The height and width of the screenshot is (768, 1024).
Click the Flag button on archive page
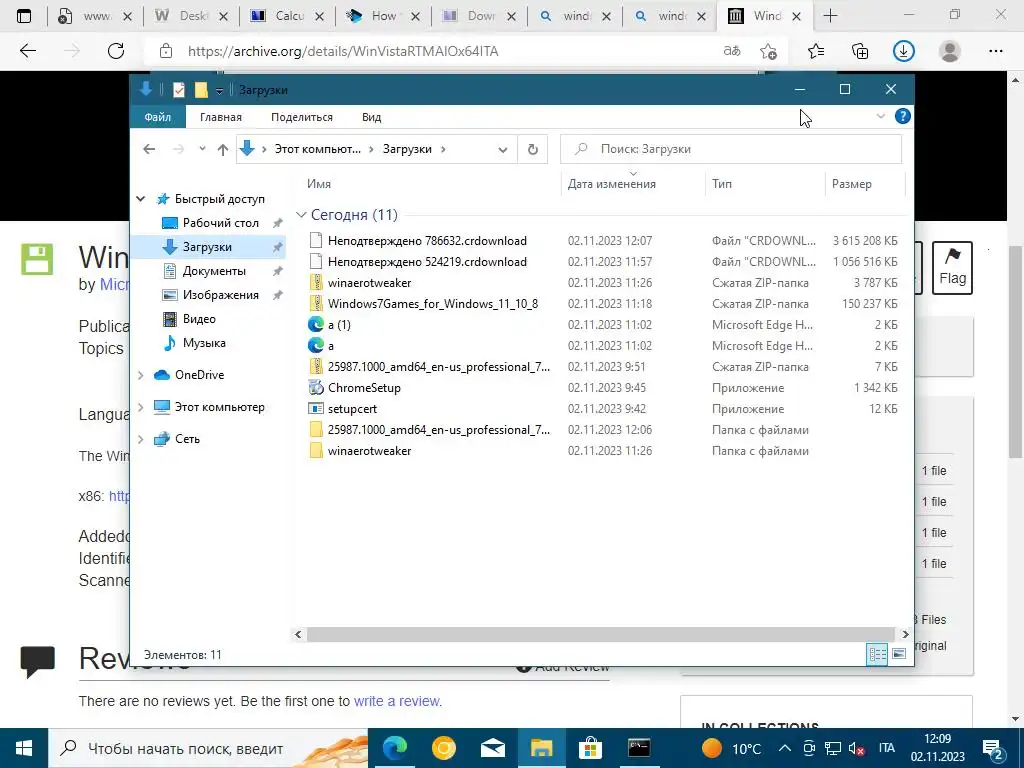tap(952, 267)
